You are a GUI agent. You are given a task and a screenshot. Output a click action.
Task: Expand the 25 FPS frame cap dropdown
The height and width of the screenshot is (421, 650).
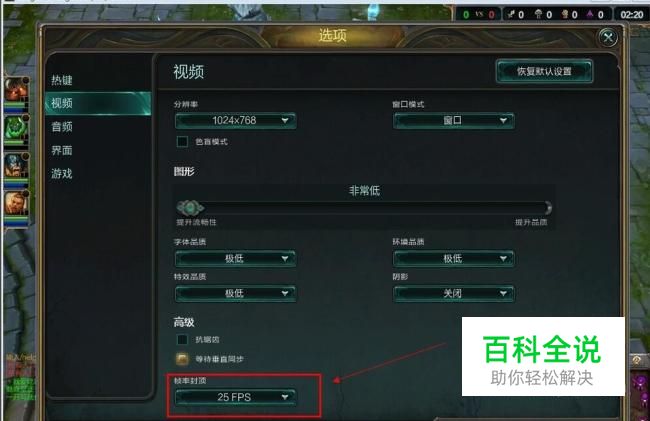click(235, 397)
